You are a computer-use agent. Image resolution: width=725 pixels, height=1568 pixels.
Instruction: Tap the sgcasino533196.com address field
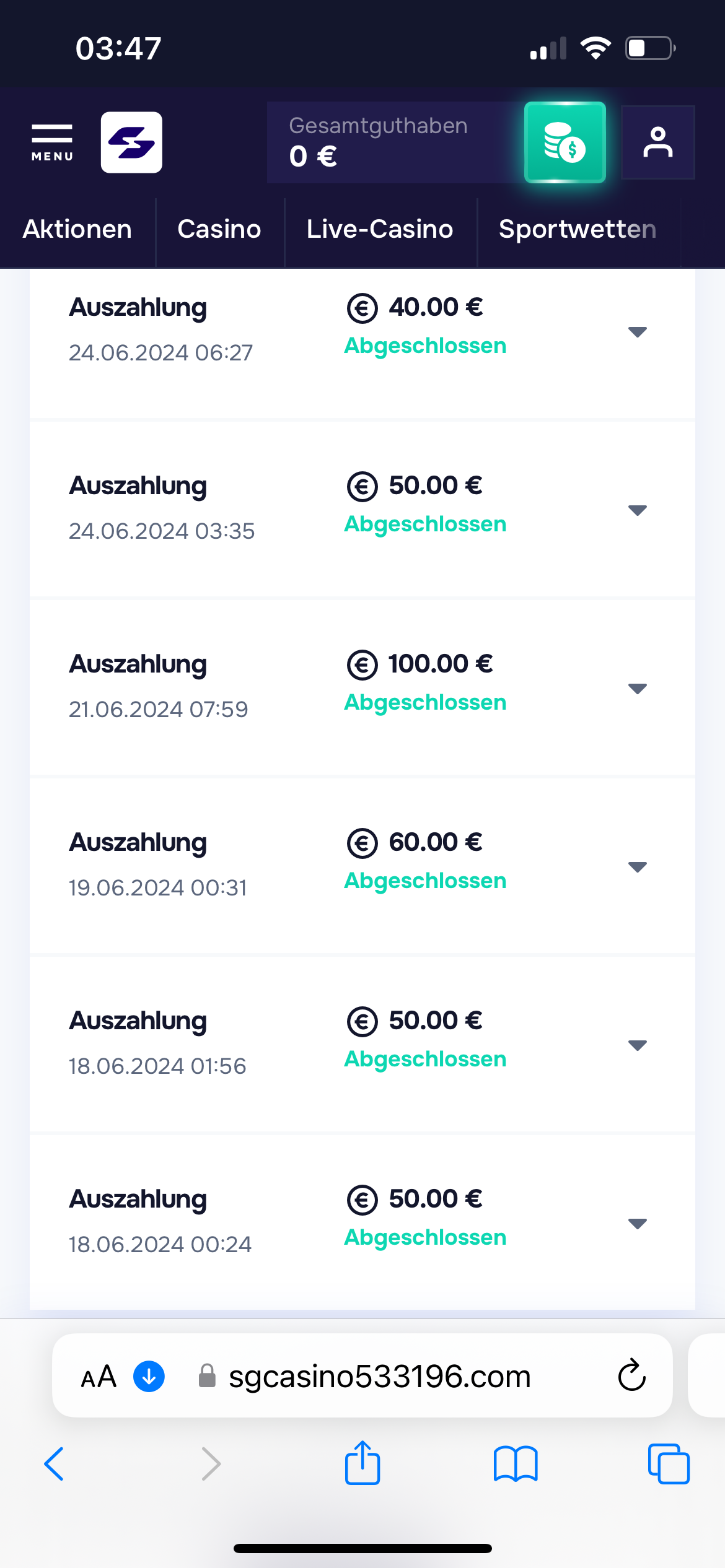pyautogui.click(x=379, y=1376)
